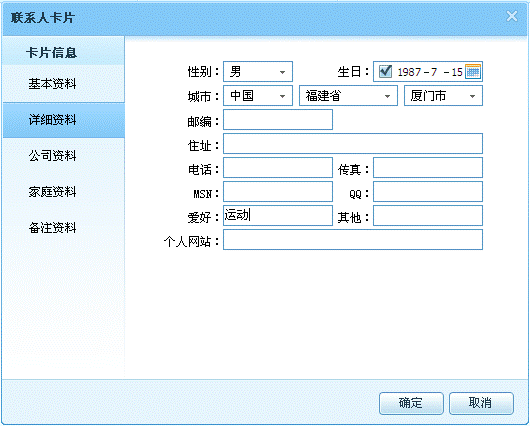
Task: Click the 取消 cancel button
Action: coord(481,403)
